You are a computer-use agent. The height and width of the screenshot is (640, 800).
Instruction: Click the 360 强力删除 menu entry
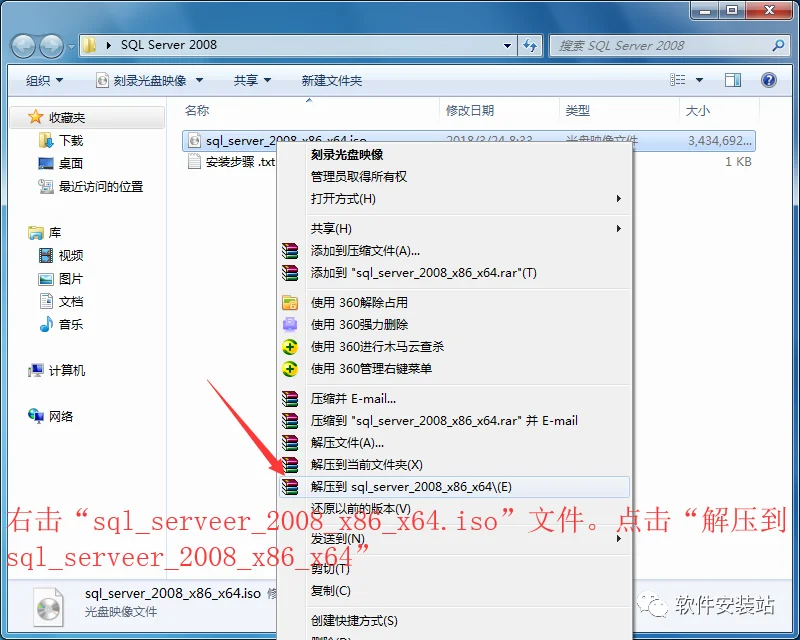[x=455, y=325]
